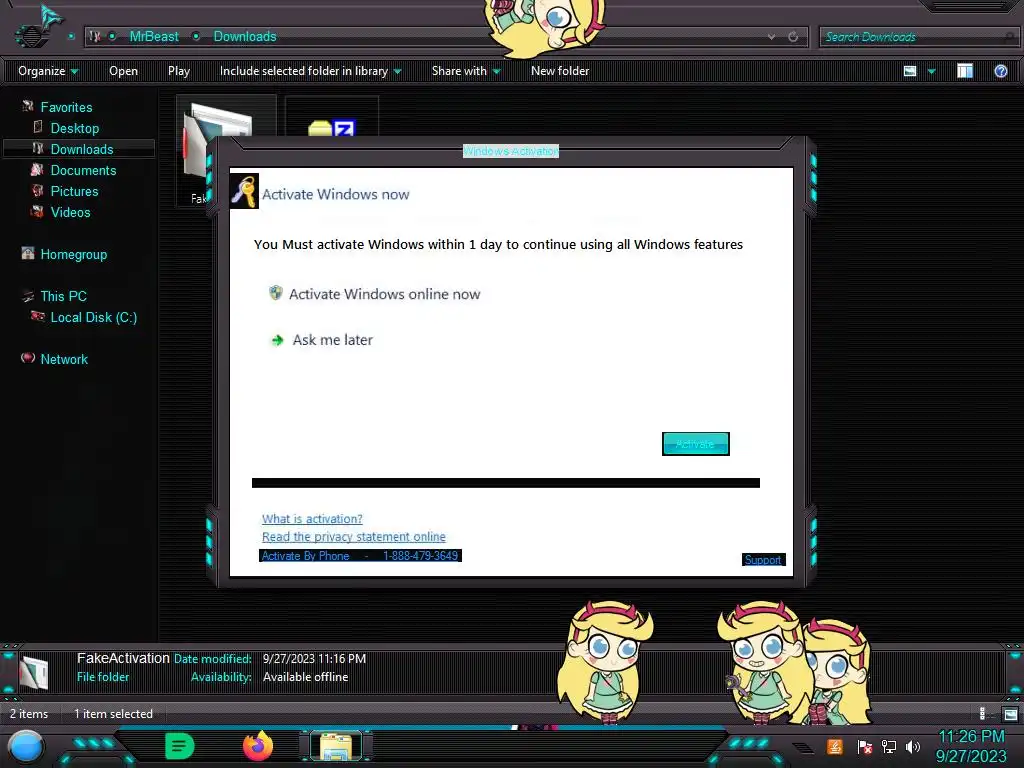Click Downloads in the address bar path

[x=245, y=37]
